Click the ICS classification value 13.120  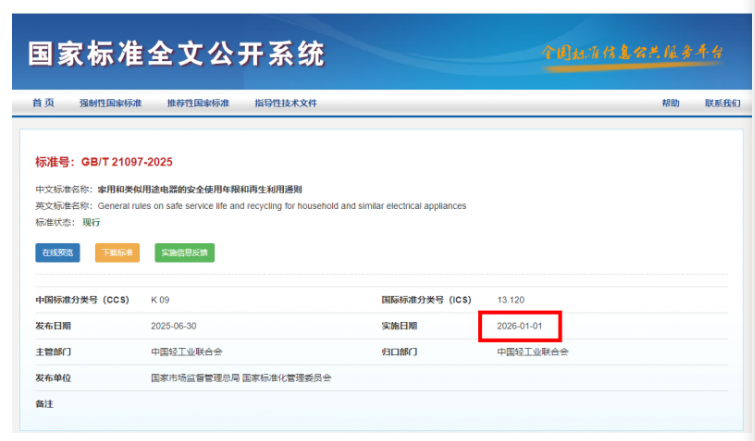click(512, 299)
